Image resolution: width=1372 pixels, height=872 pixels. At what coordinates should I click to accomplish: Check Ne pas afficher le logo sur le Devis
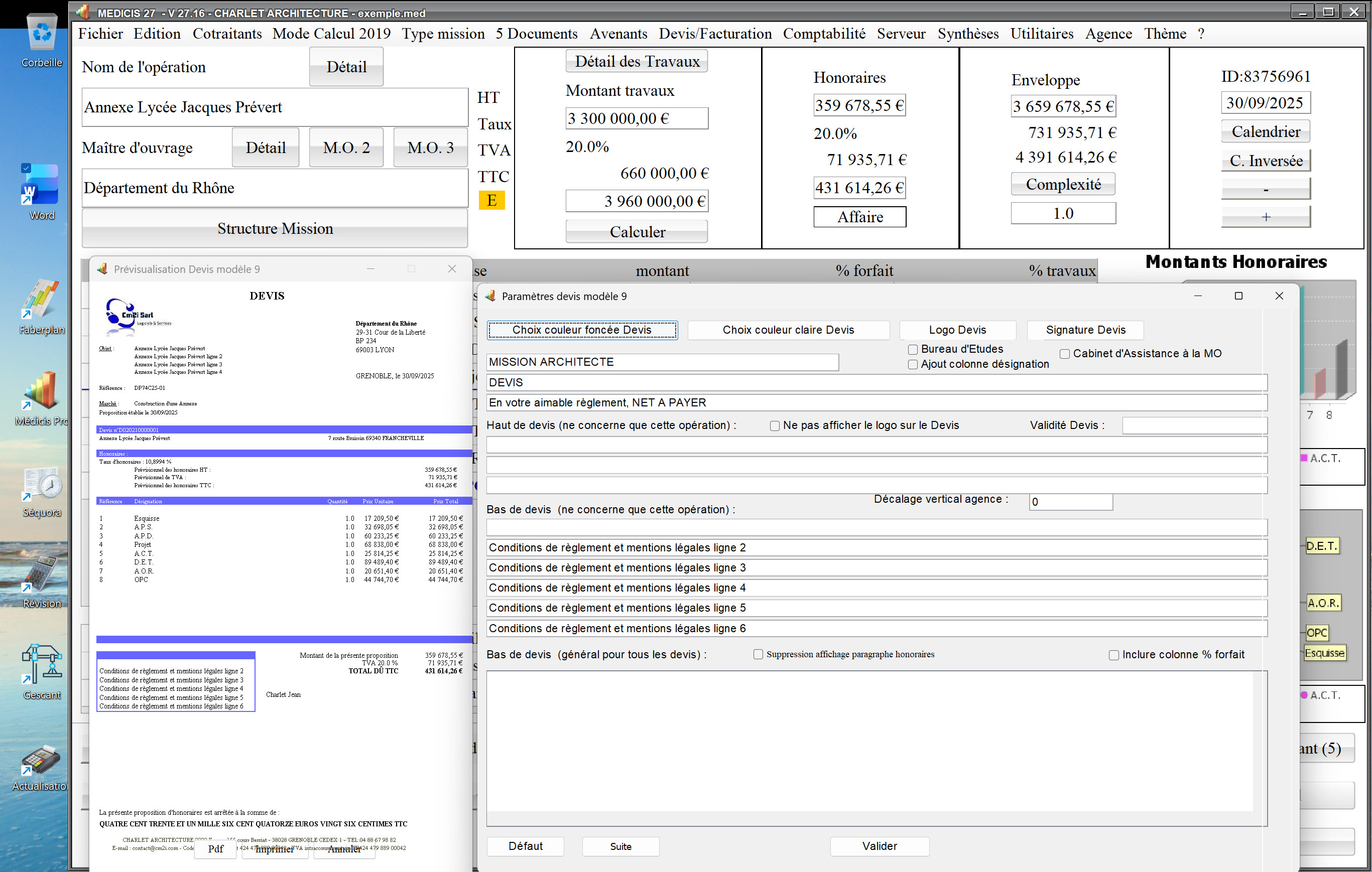click(x=775, y=425)
